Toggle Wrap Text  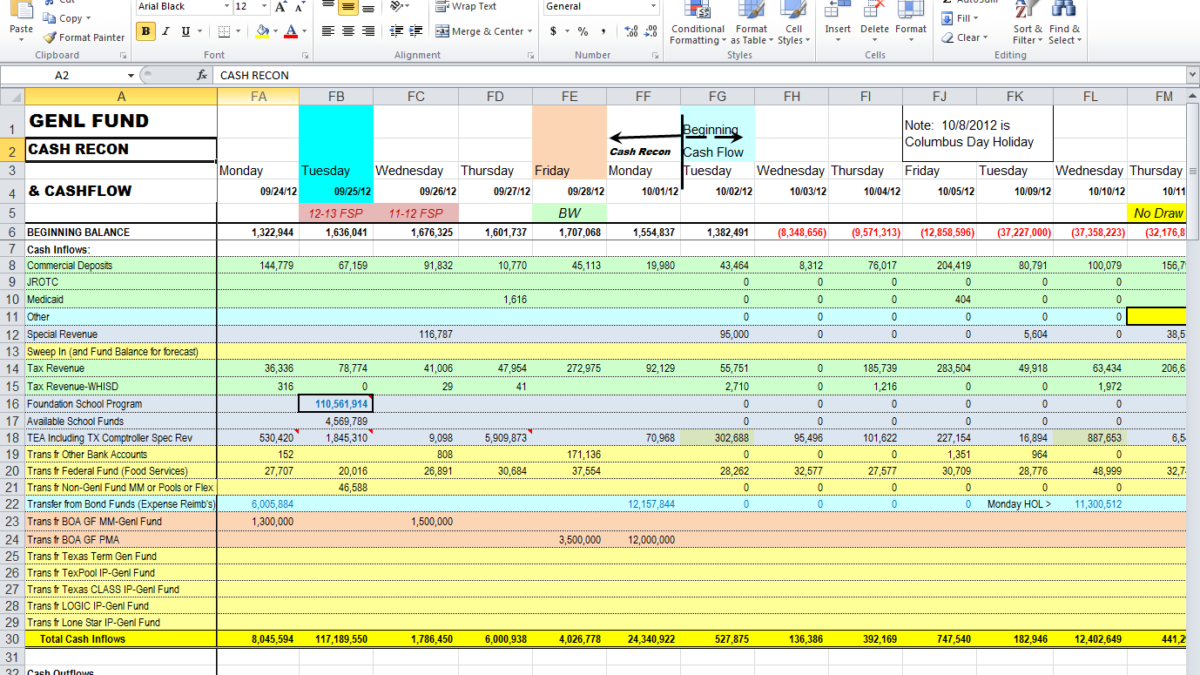click(x=465, y=6)
